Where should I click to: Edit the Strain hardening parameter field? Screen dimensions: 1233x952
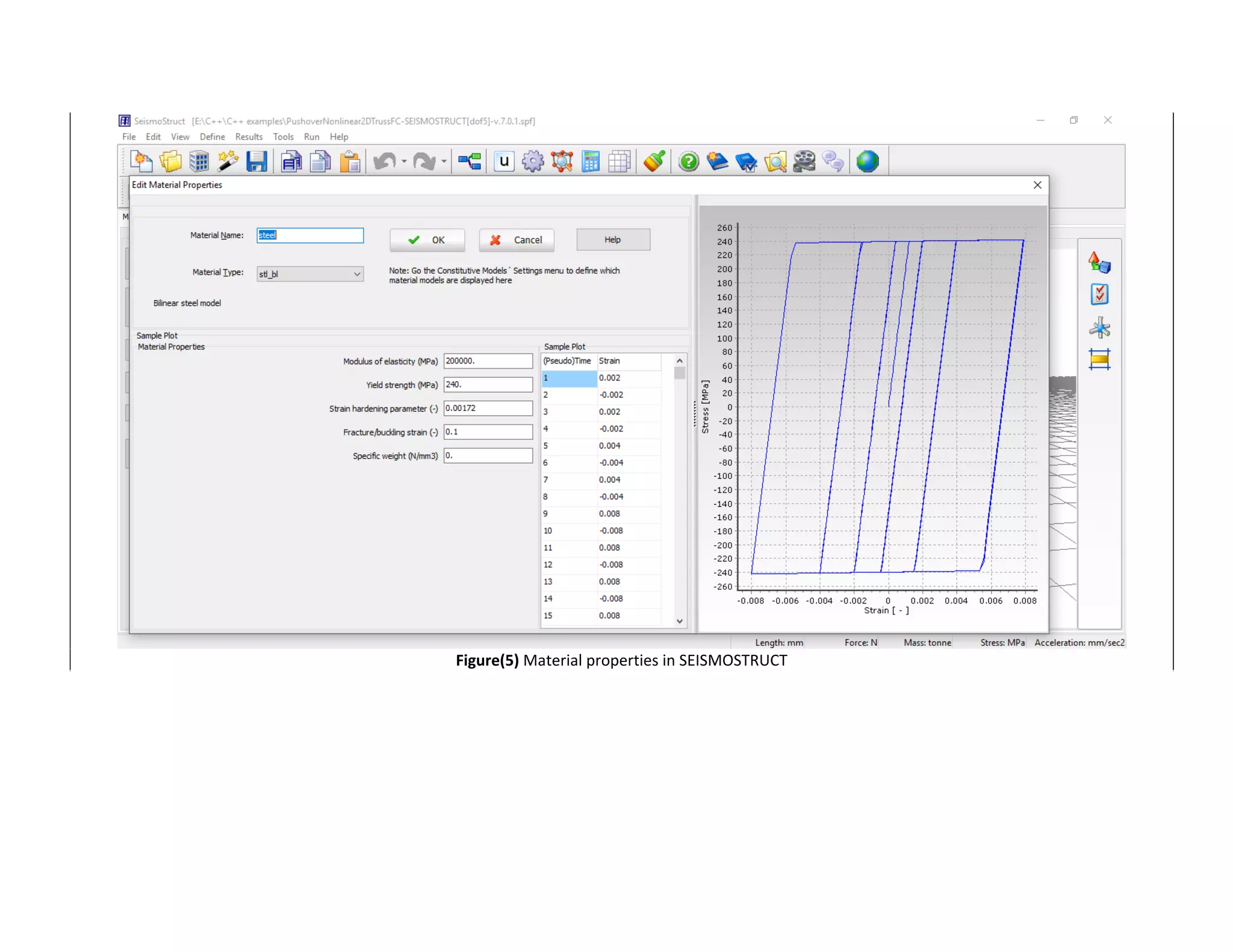pos(488,408)
